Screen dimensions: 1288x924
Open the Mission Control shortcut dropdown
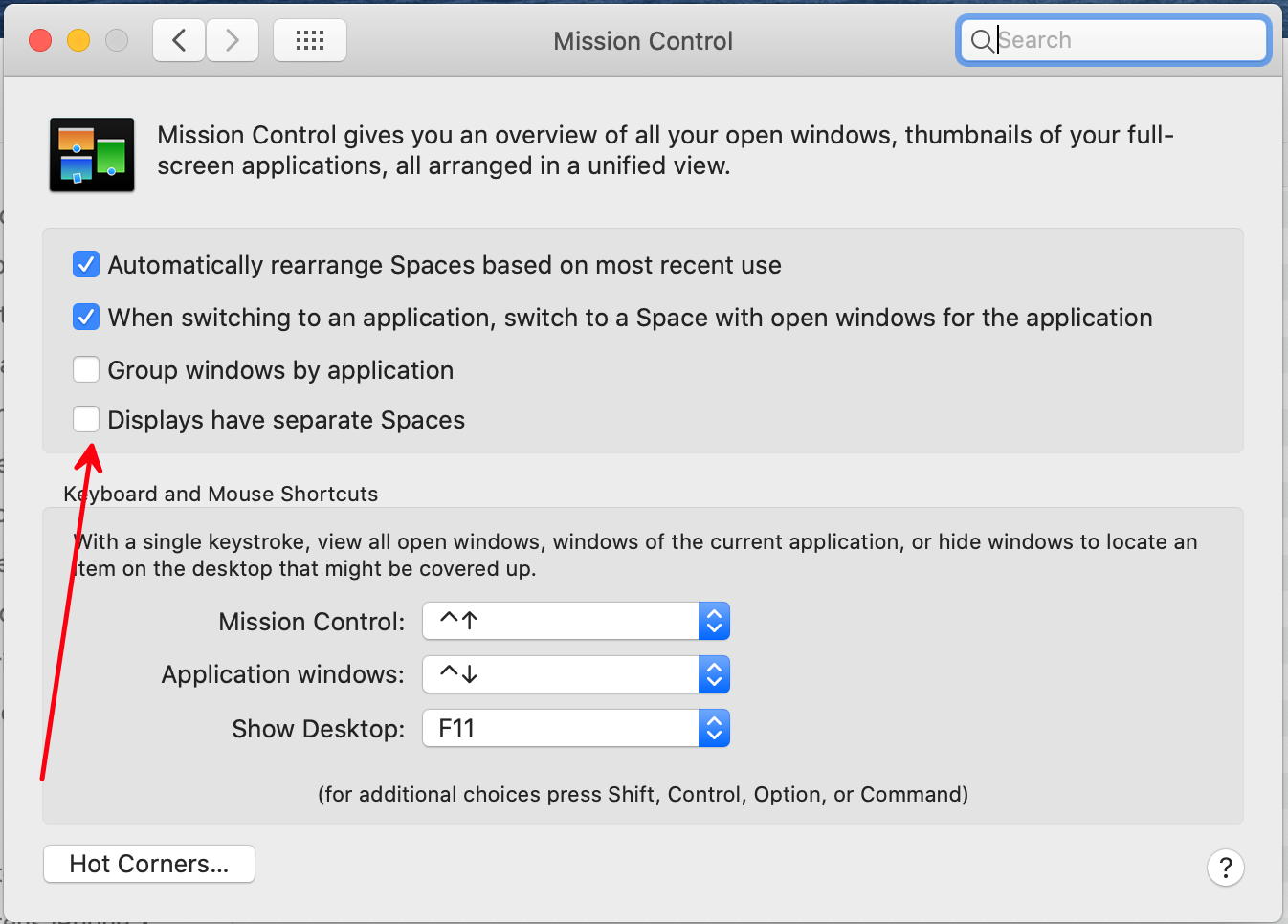[x=576, y=621]
